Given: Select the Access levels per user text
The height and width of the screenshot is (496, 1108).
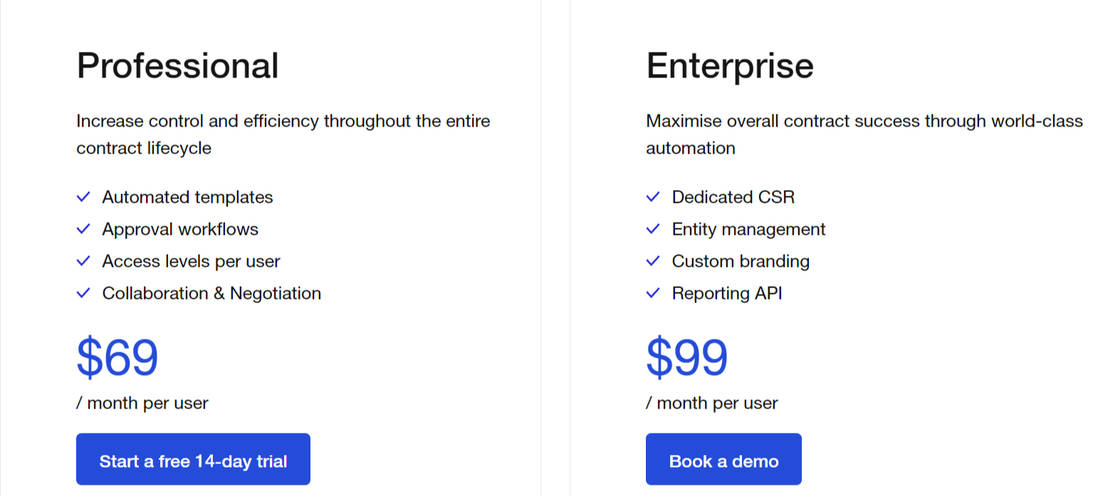Looking at the screenshot, I should [x=191, y=261].
